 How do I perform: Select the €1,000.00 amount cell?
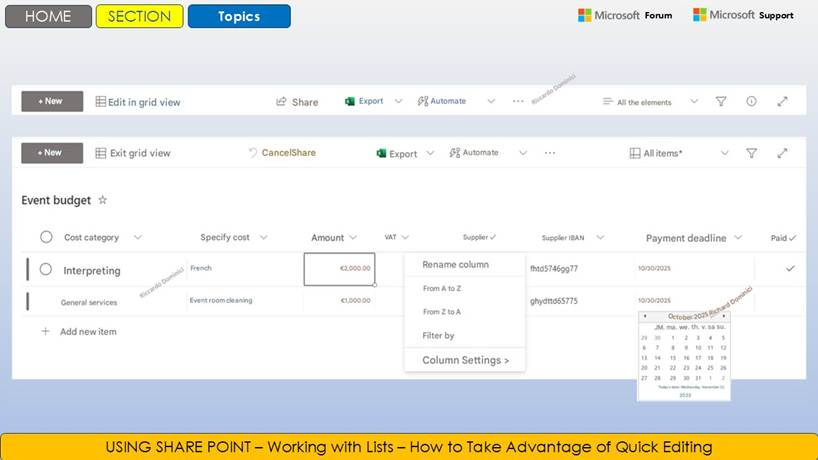pos(340,300)
